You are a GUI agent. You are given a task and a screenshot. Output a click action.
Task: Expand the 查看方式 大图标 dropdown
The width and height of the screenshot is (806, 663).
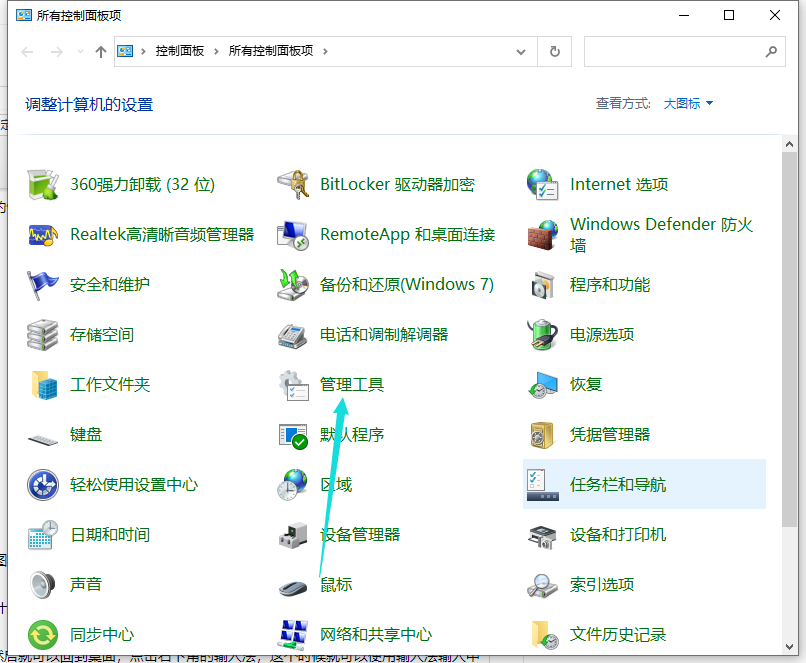point(689,103)
